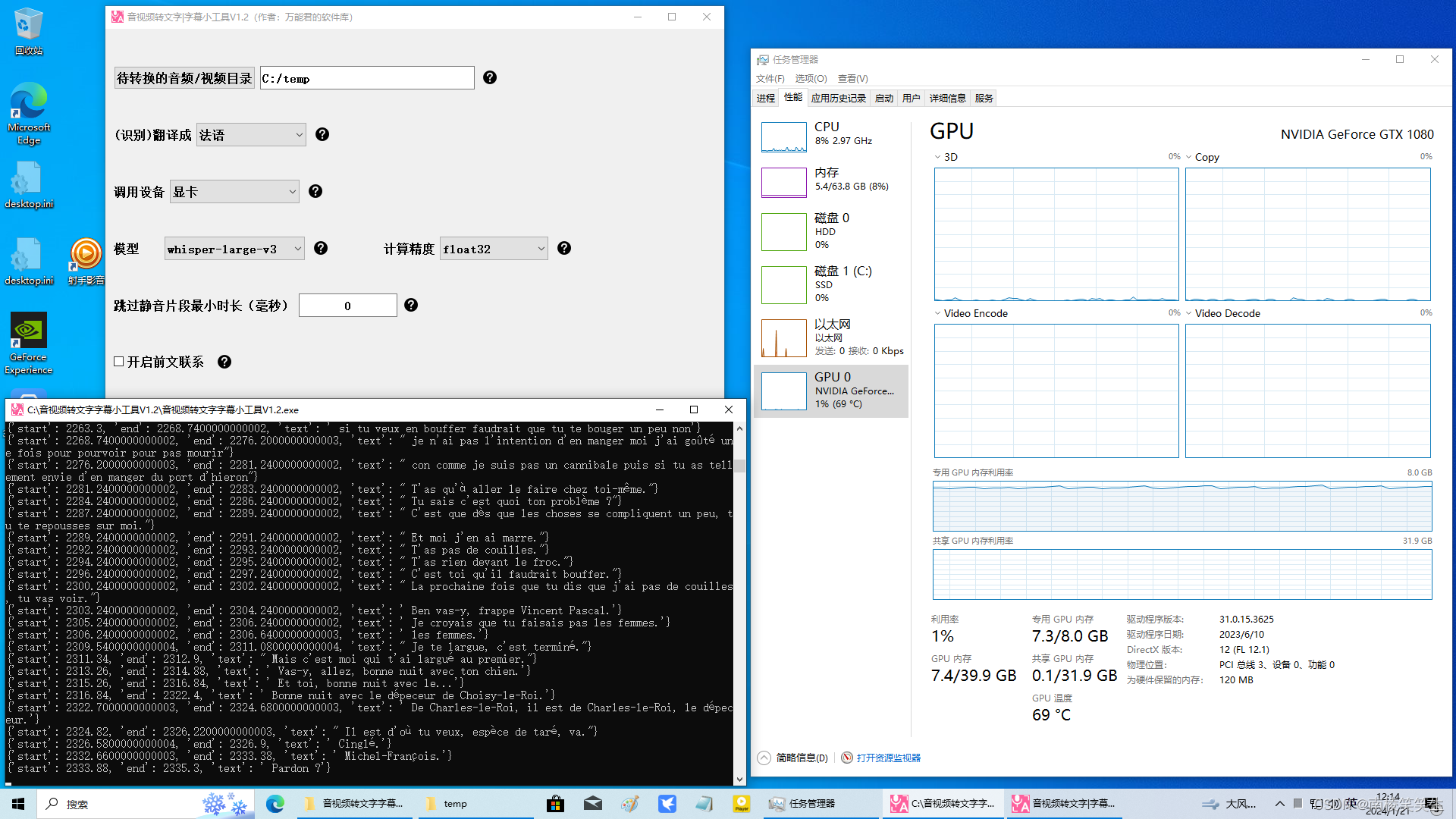Open the 计算精度 dropdown showing float32
The width and height of the screenshot is (1456, 819).
pos(494,249)
